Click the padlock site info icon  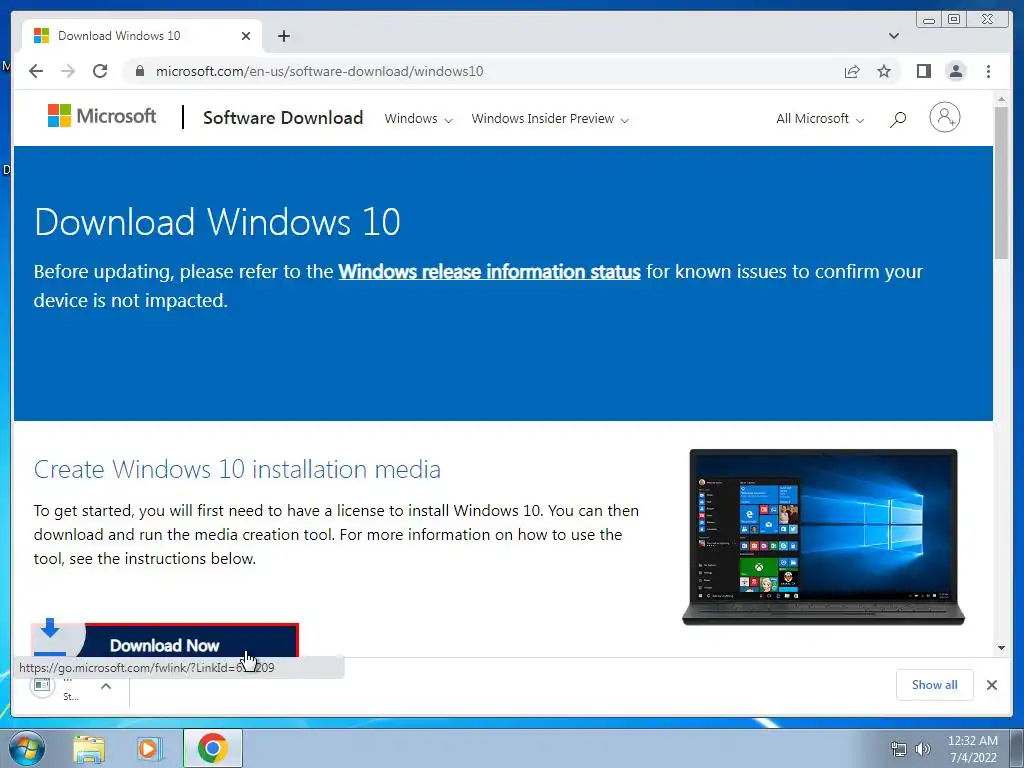tap(139, 71)
